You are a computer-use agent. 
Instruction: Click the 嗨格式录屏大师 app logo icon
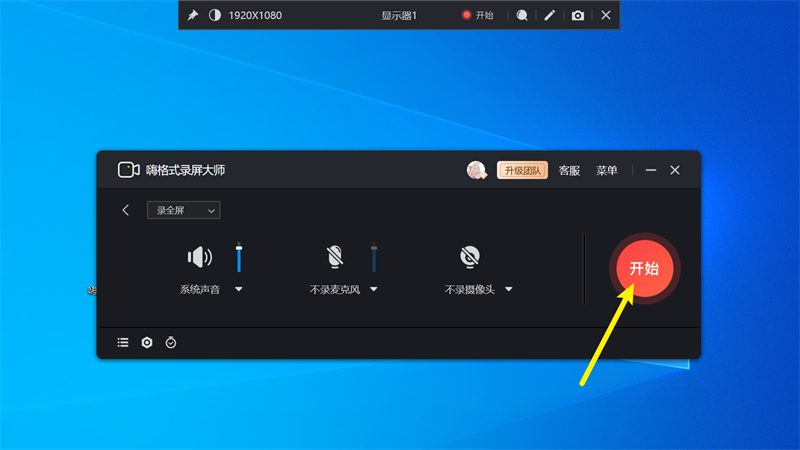coord(129,170)
